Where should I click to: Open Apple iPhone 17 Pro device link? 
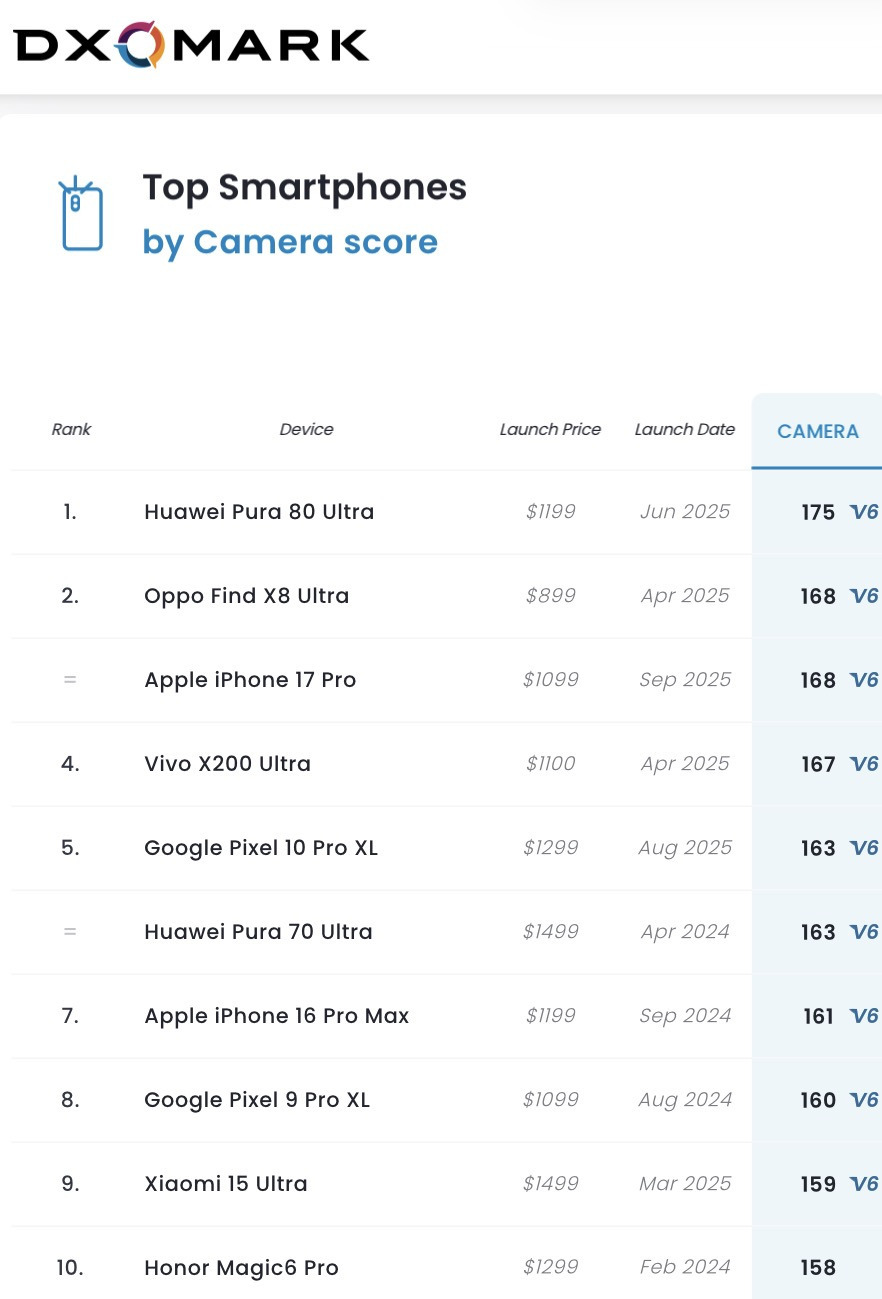250,680
